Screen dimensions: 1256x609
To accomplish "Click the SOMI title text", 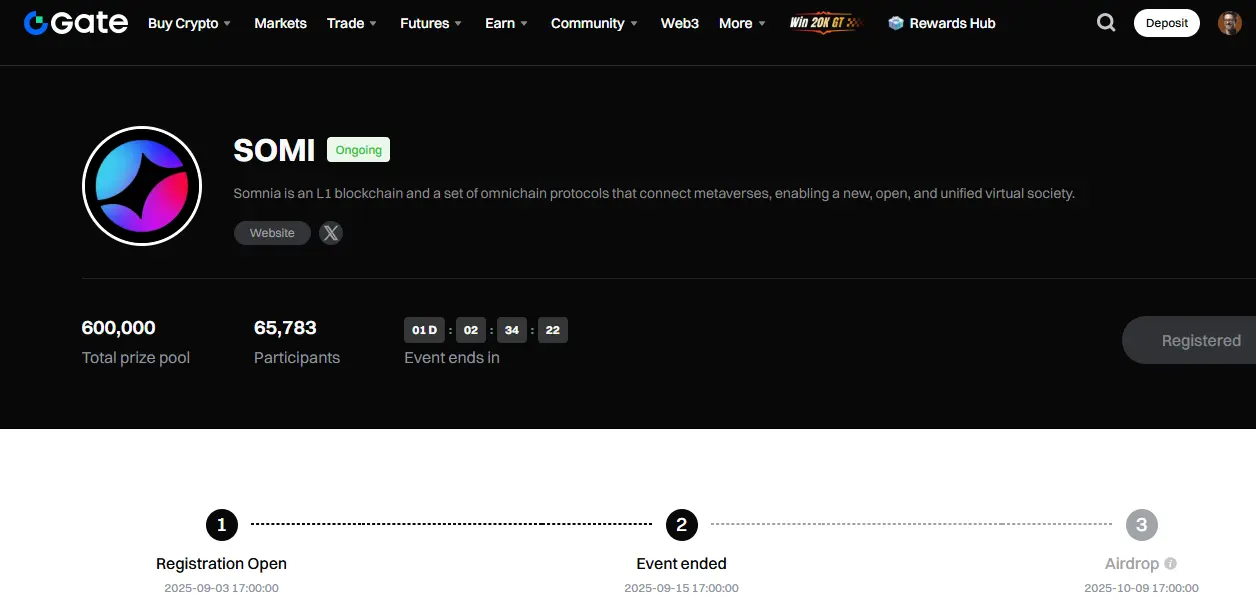I will pyautogui.click(x=274, y=150).
